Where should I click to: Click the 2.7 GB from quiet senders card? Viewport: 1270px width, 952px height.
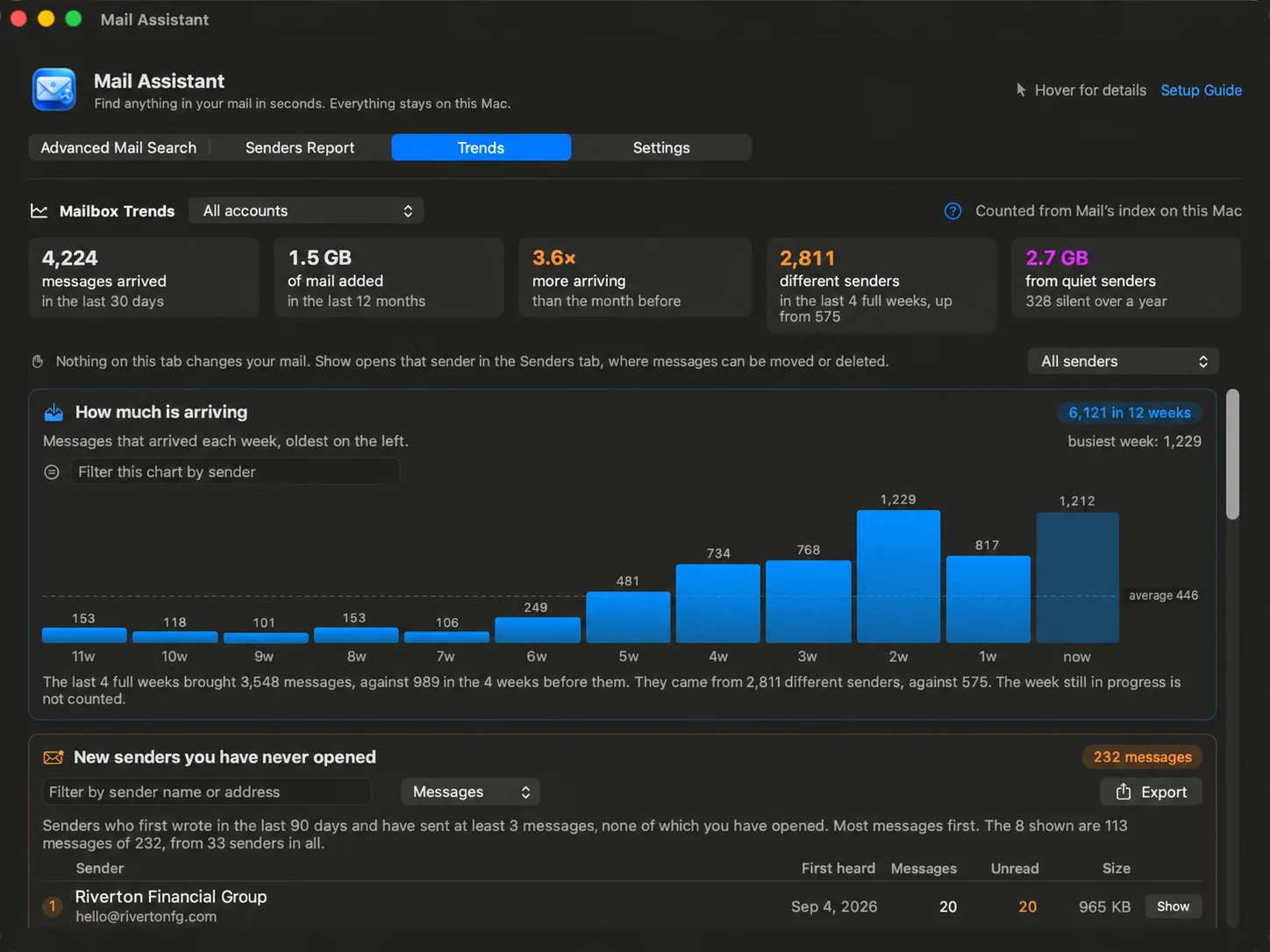(1126, 278)
